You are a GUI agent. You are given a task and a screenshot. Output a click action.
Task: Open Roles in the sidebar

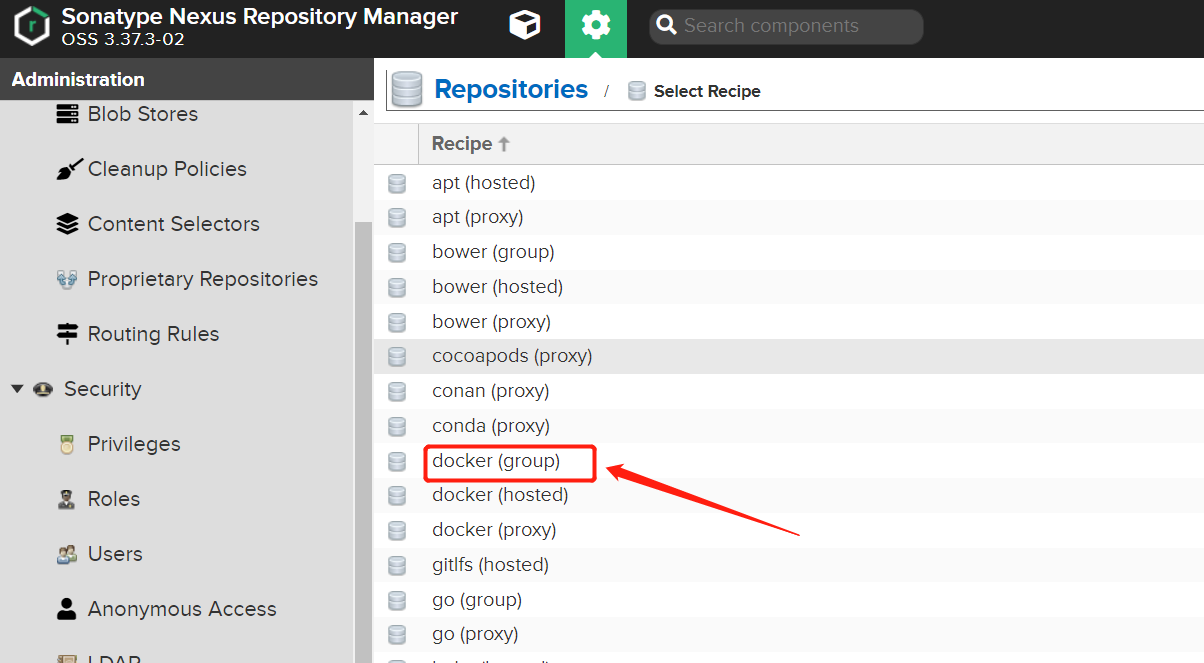pos(114,499)
